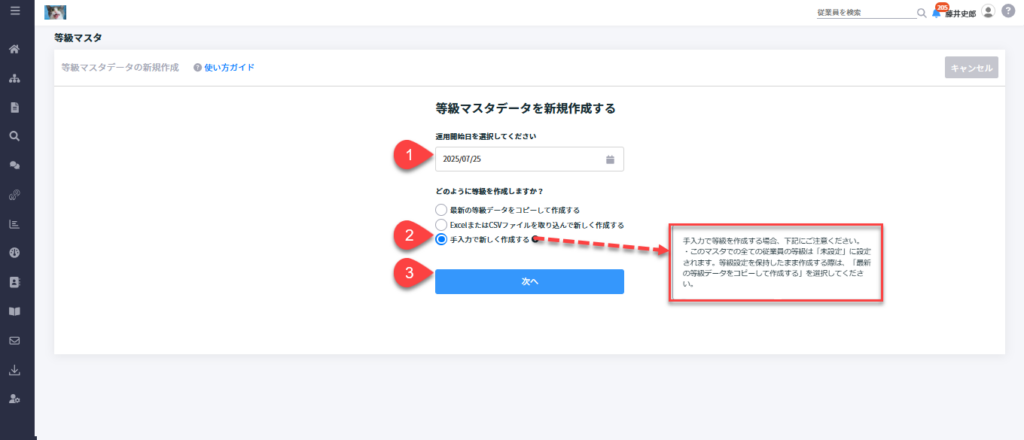The image size is (1024, 440).
Task: Open the document sidebar icon
Action: (x=15, y=108)
